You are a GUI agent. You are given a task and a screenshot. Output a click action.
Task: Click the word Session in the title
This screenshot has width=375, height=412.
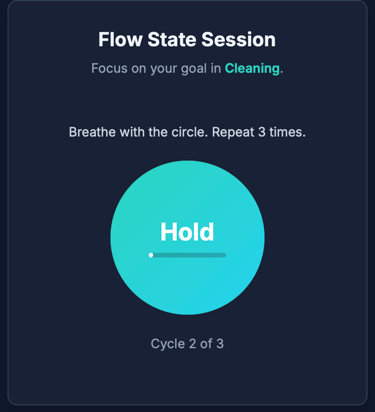pos(238,39)
